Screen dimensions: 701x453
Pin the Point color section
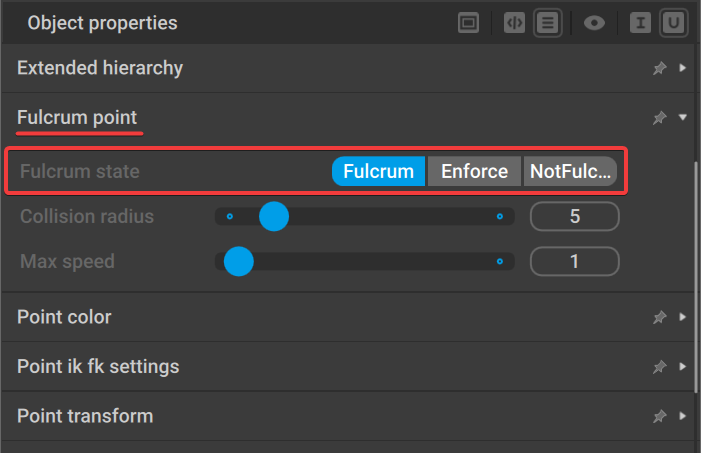click(659, 318)
